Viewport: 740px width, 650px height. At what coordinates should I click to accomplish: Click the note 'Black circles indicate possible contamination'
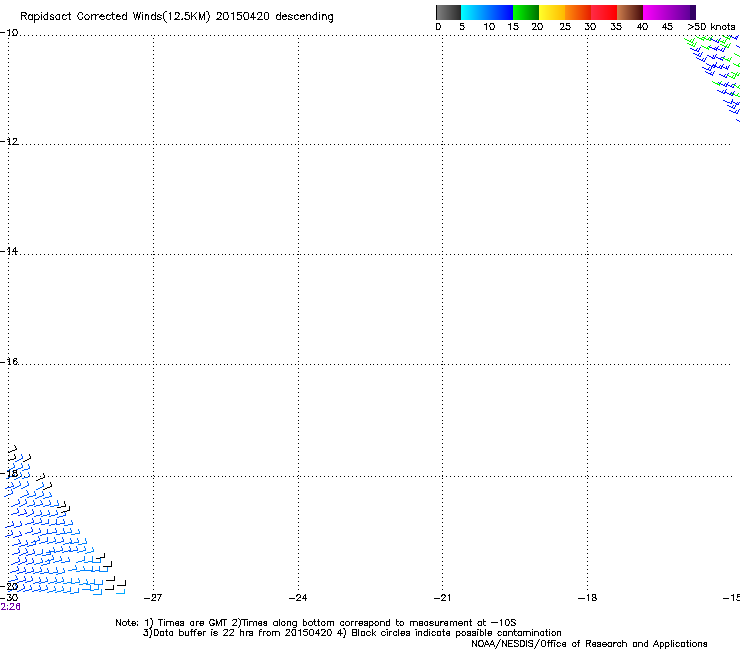[x=456, y=633]
